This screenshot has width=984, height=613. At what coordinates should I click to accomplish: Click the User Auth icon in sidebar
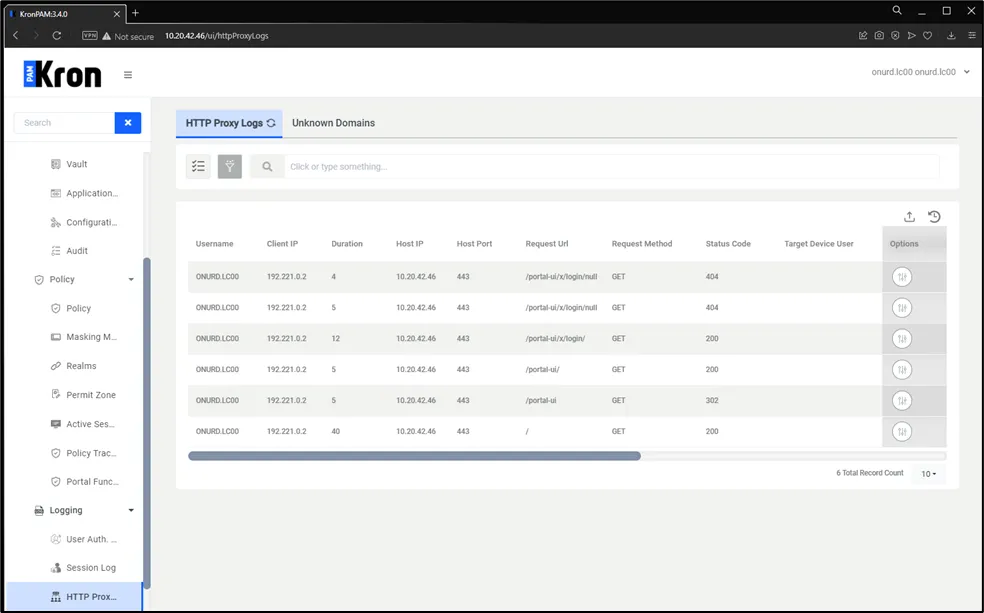pos(56,539)
